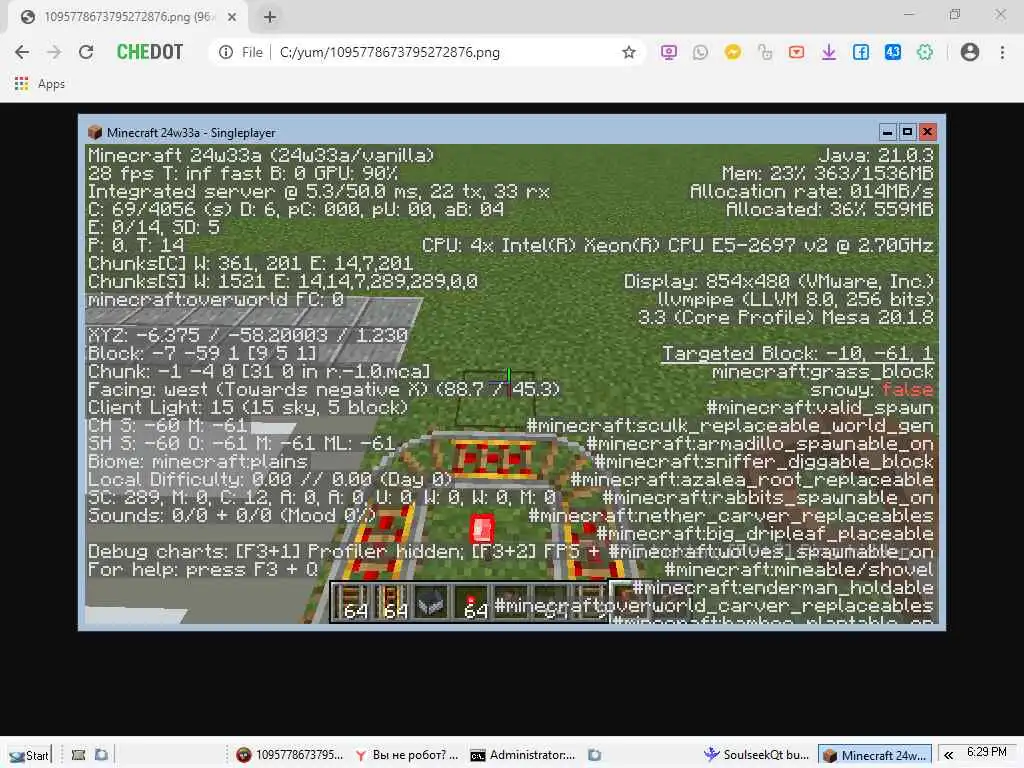1024x768 pixels.
Task: Select second hotbar slot with 64 rails
Action: click(391, 601)
